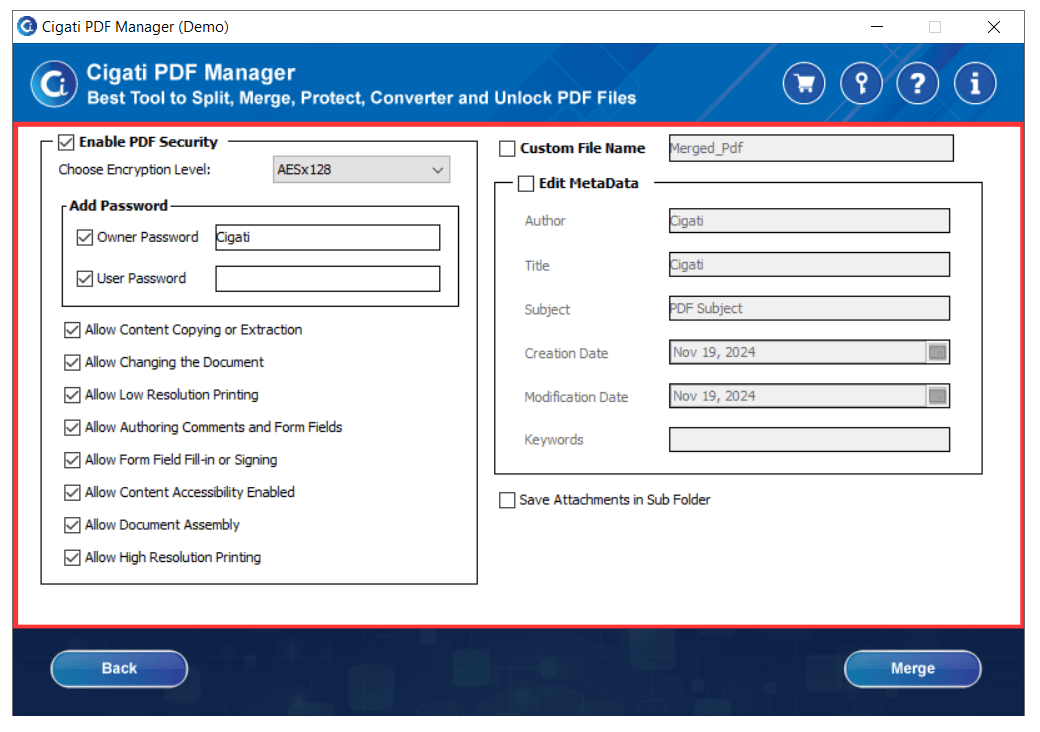Enable the Custom File Name checkbox
1040x732 pixels.
(507, 149)
